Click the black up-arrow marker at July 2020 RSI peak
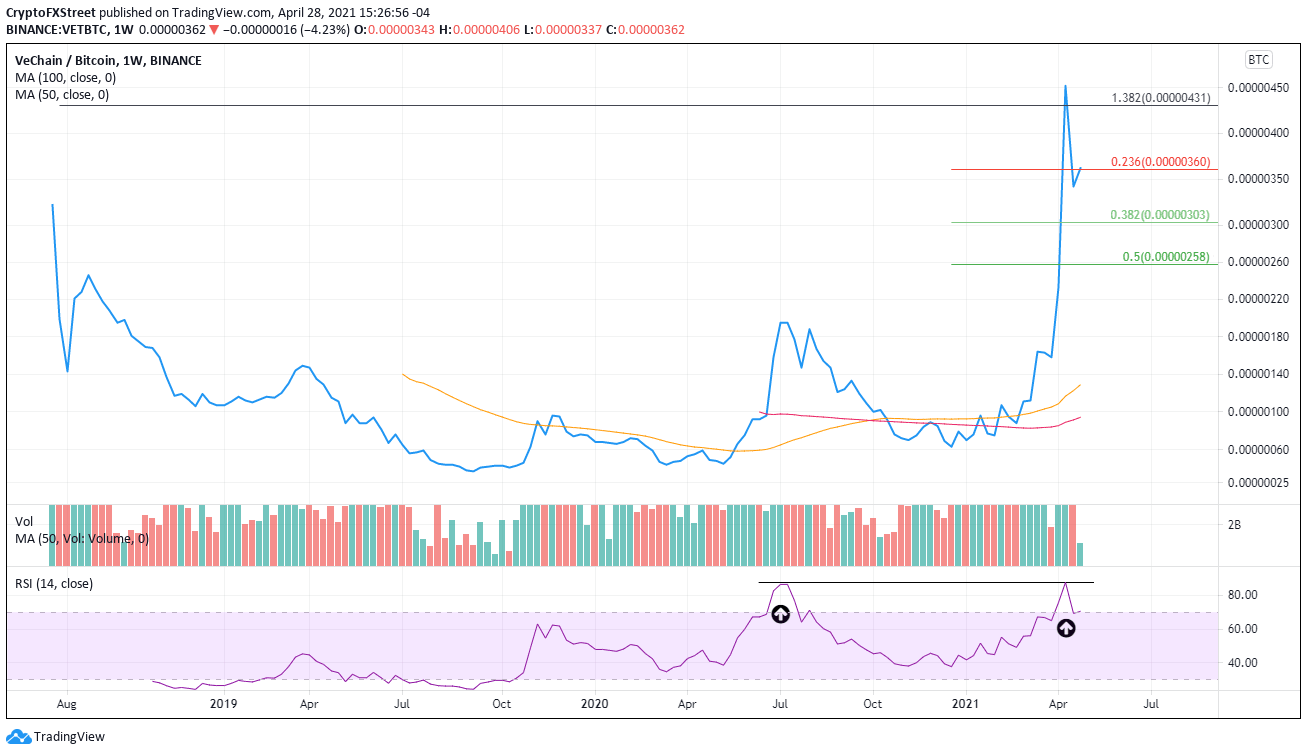Viewport: 1307px width, 755px height. coord(780,615)
